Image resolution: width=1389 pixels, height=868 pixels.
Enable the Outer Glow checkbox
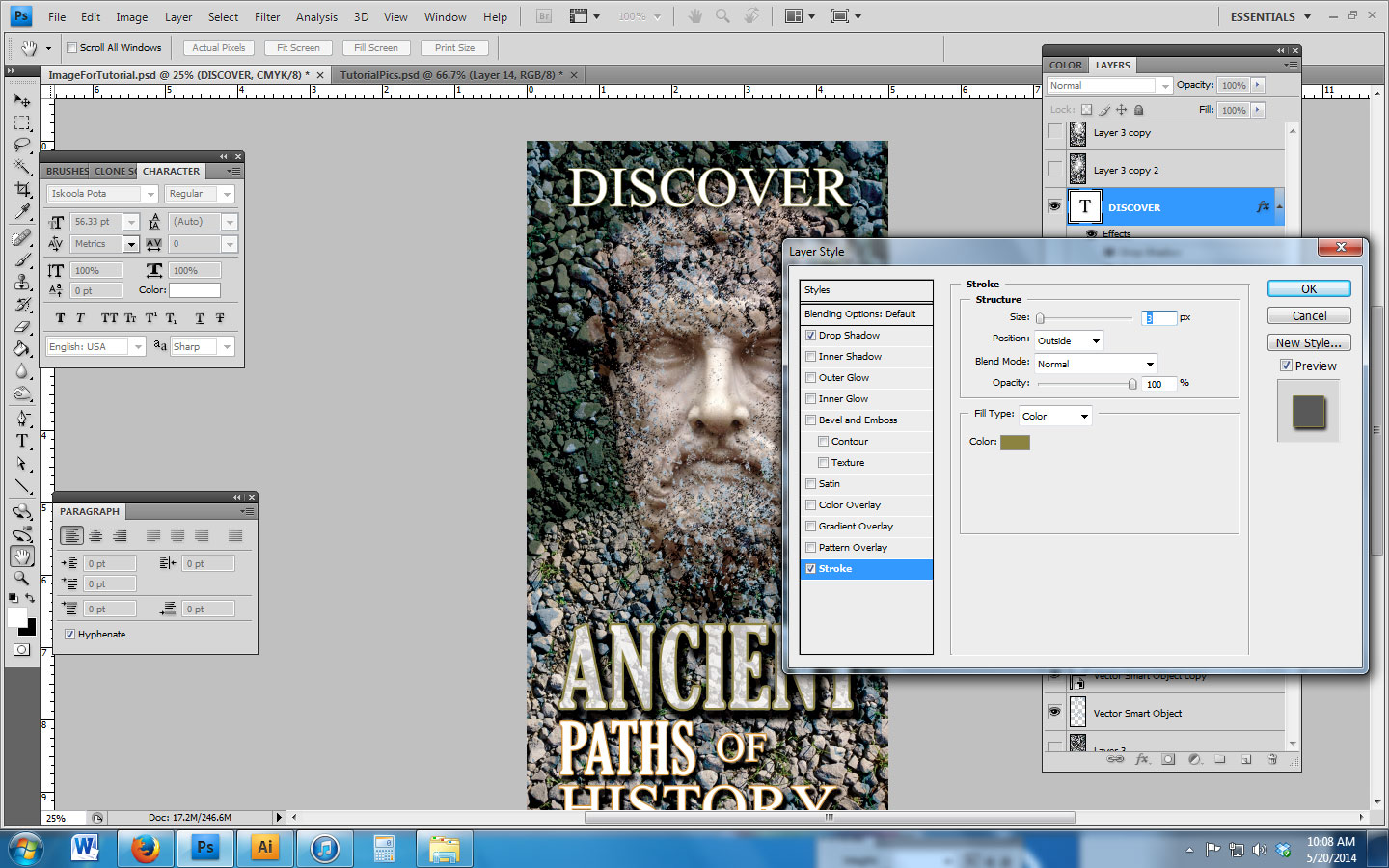[810, 378]
